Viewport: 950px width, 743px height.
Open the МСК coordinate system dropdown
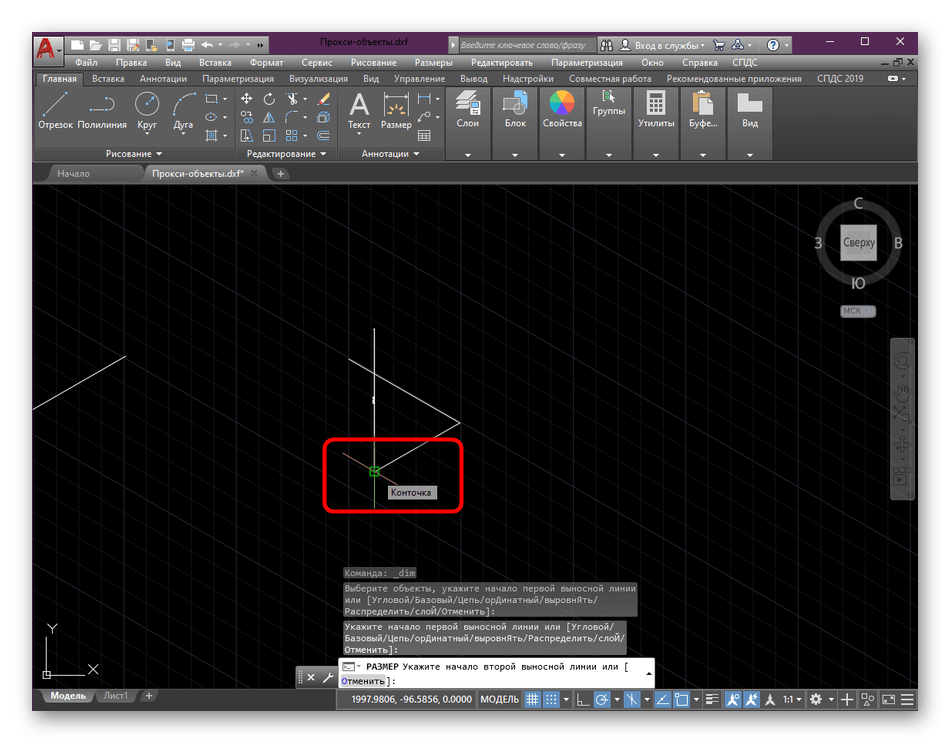click(857, 311)
